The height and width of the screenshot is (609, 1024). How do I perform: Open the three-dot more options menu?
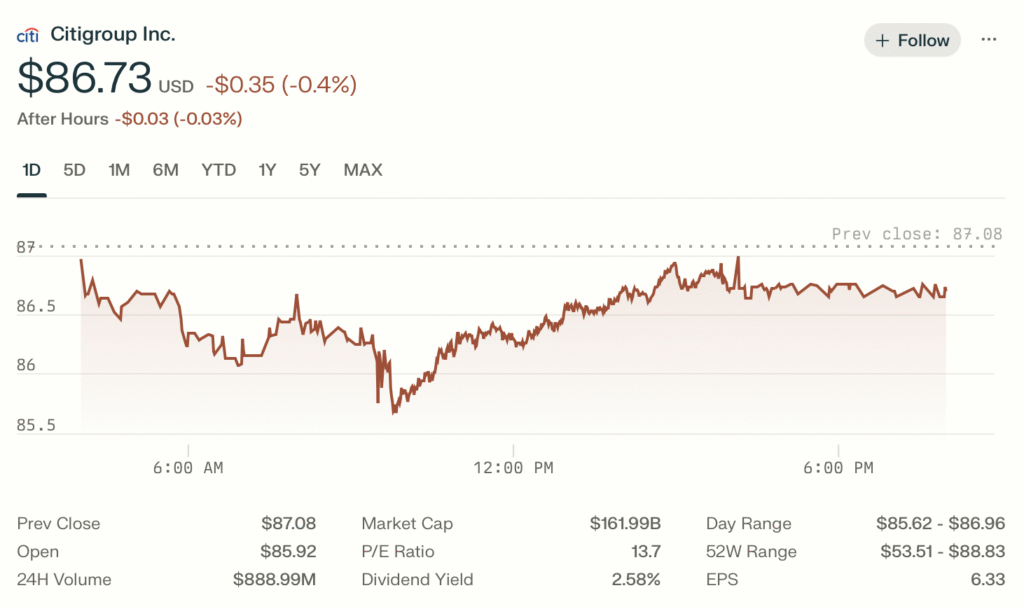989,40
